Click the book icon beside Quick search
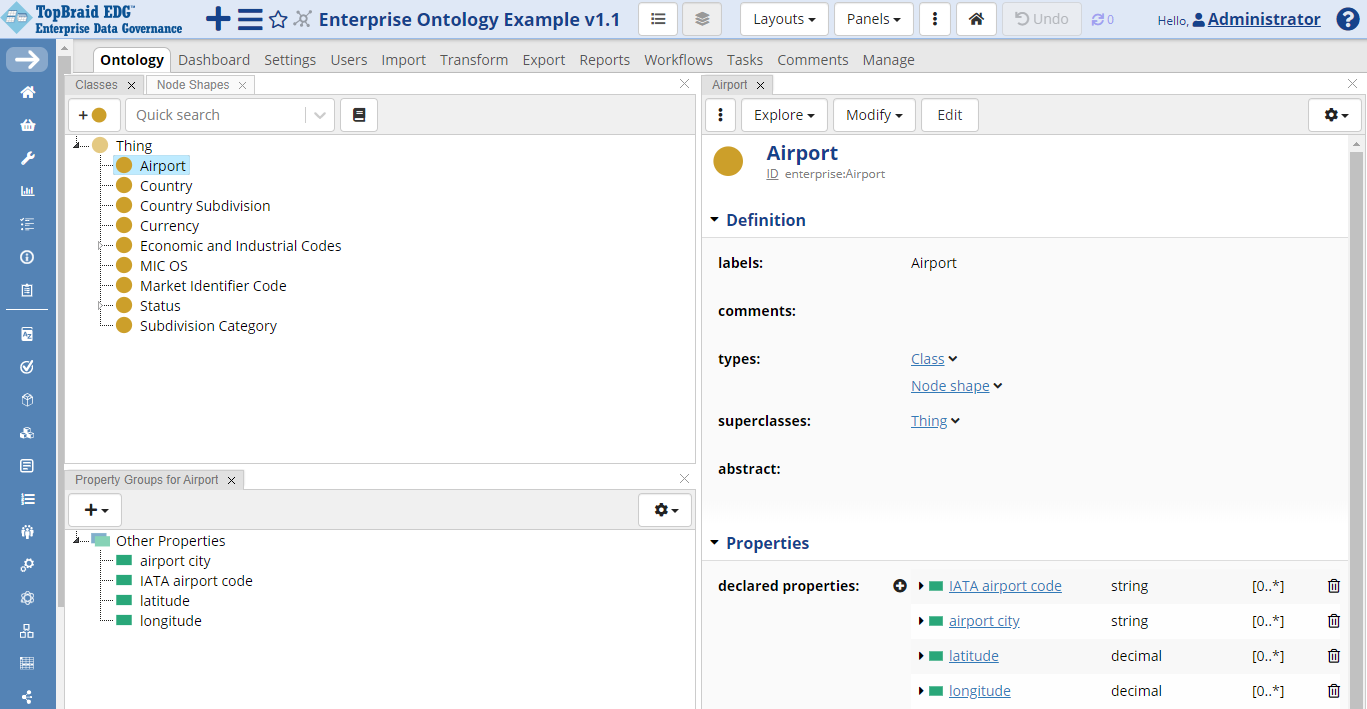 pyautogui.click(x=358, y=114)
